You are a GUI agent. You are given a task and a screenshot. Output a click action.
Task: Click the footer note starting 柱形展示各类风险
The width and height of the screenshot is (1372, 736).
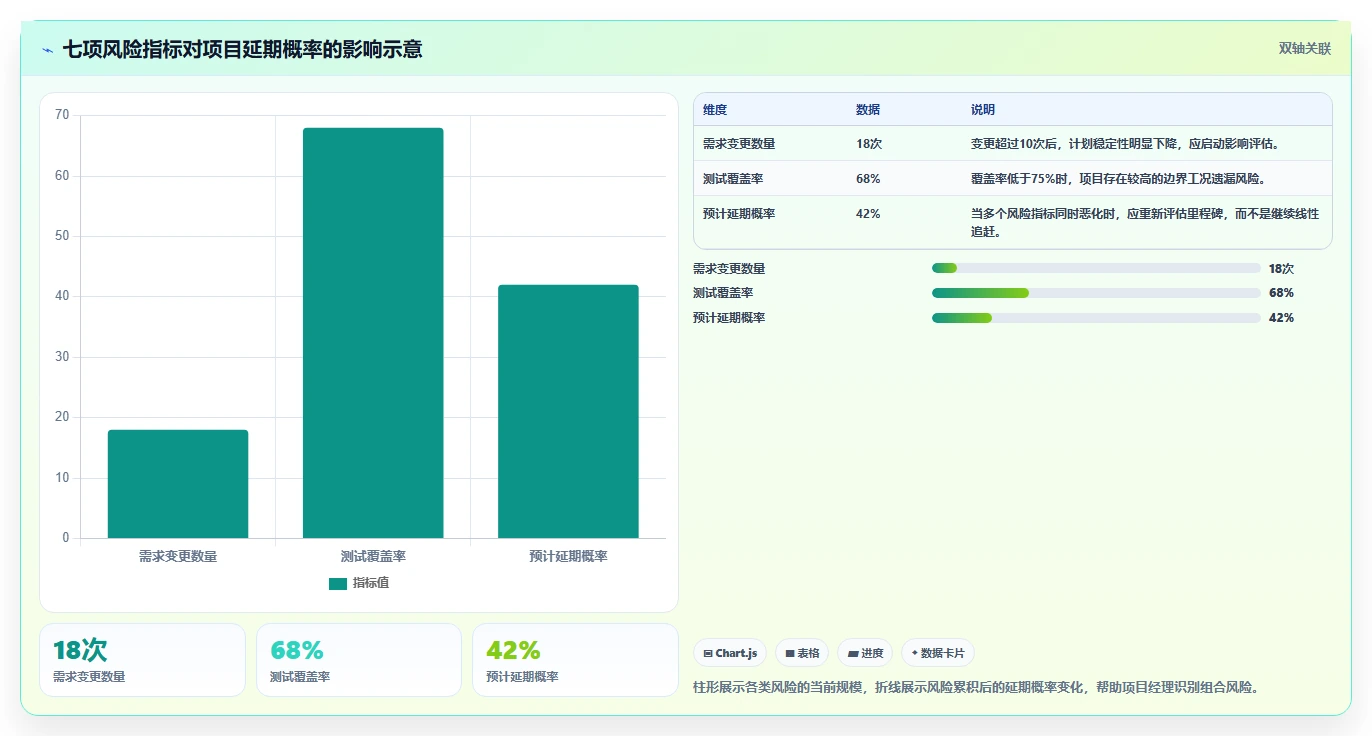click(976, 688)
